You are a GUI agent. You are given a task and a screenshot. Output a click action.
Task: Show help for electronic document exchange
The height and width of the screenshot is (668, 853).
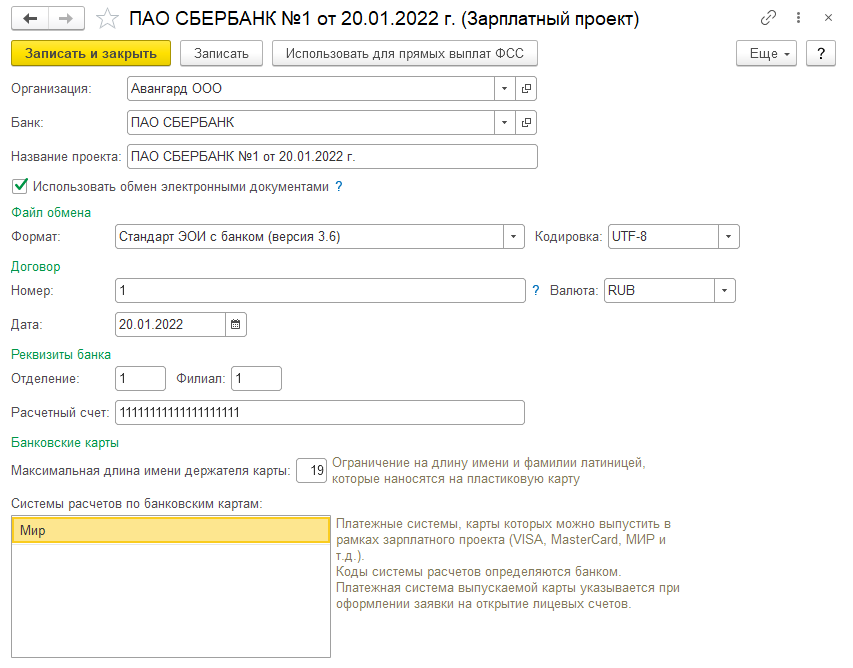point(339,186)
